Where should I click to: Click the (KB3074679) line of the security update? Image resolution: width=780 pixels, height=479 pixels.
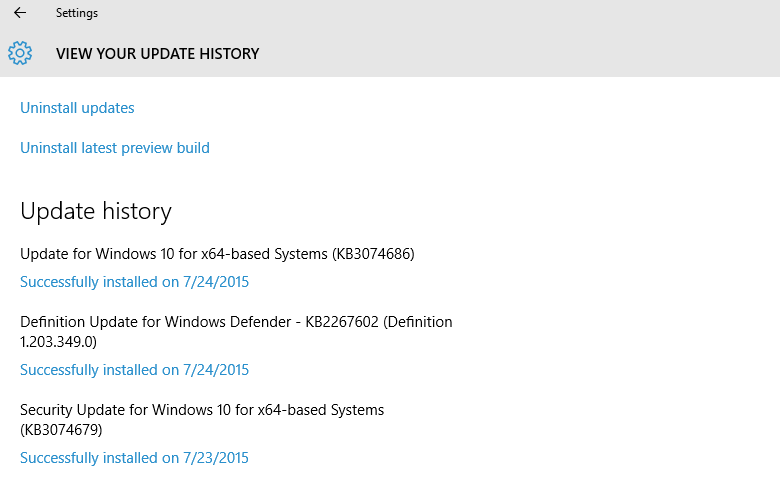pyautogui.click(x=61, y=430)
